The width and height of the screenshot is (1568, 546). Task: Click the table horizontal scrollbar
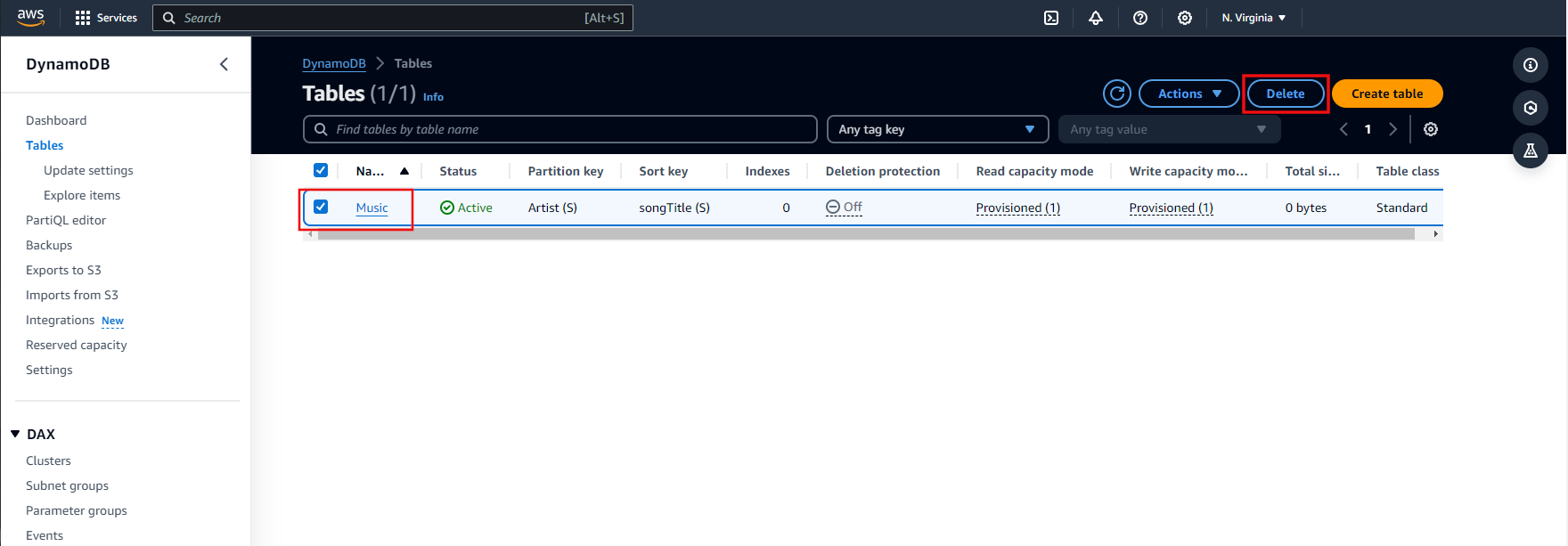point(866,234)
